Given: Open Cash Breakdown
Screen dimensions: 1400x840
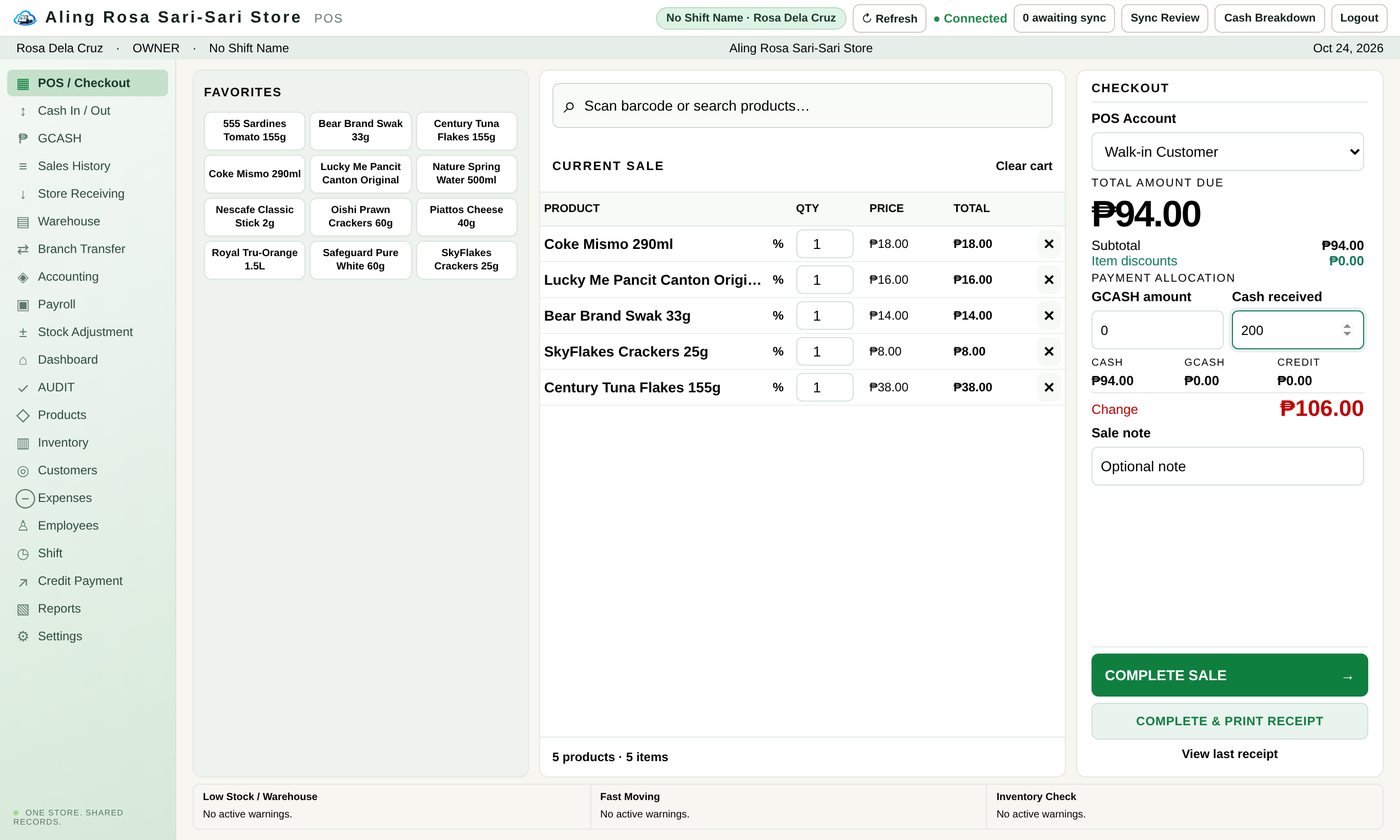Looking at the screenshot, I should pyautogui.click(x=1269, y=18).
